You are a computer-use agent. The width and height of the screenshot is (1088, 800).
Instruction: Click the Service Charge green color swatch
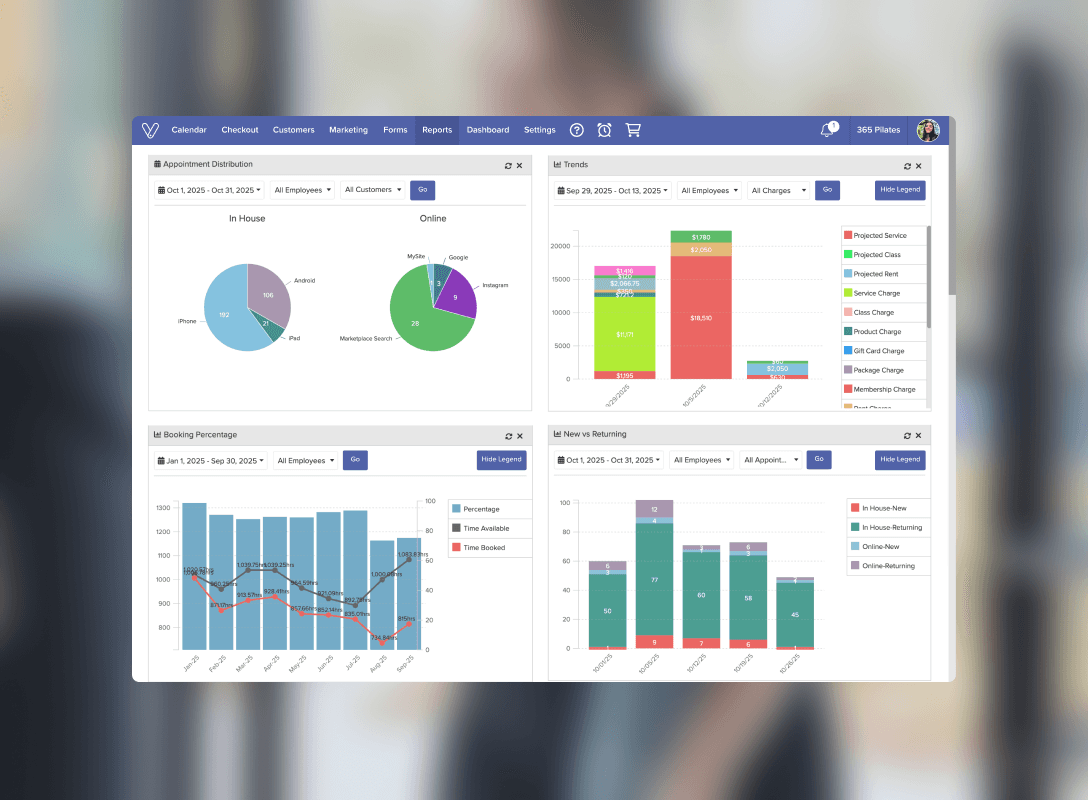coord(848,293)
